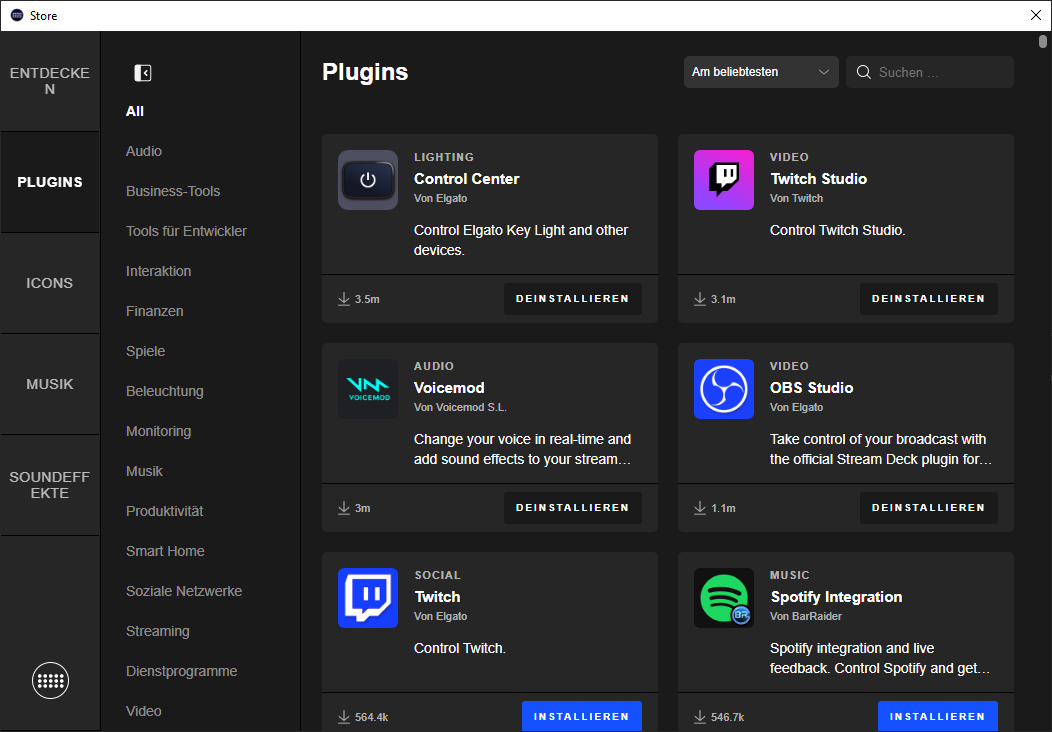Click the Store app icon in title bar

click(17, 15)
